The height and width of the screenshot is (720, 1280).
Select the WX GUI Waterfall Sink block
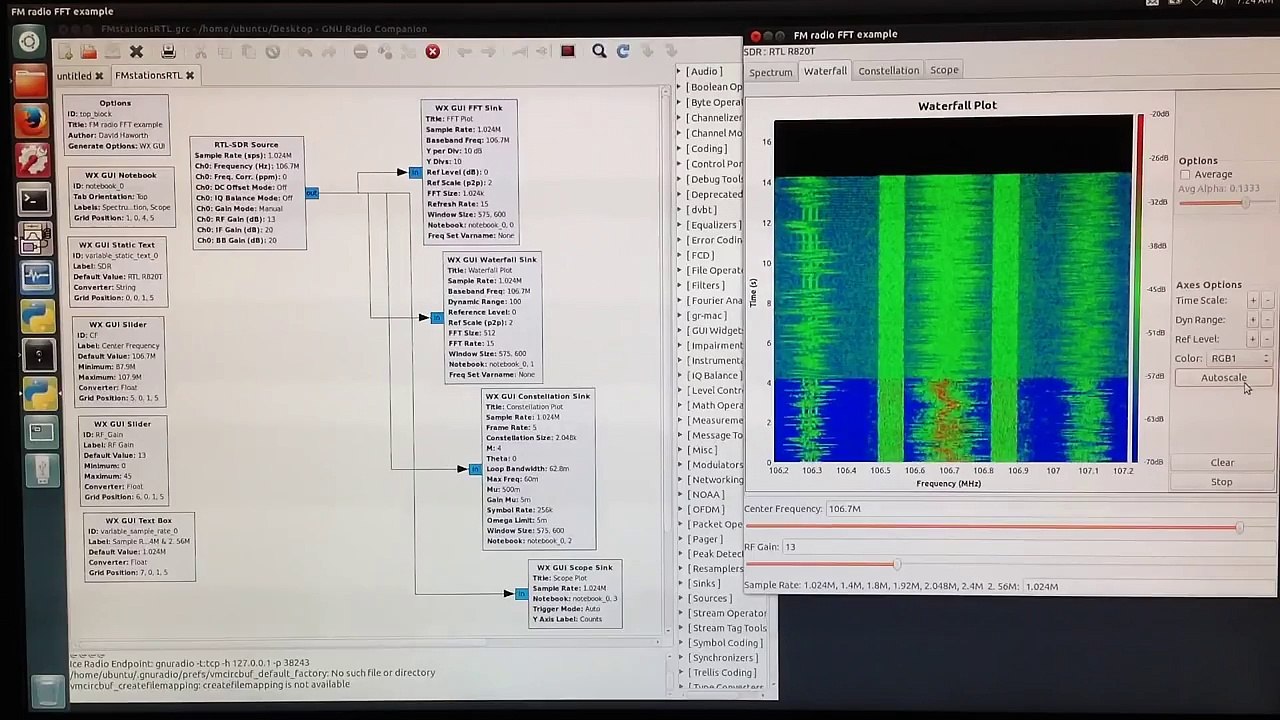point(492,316)
